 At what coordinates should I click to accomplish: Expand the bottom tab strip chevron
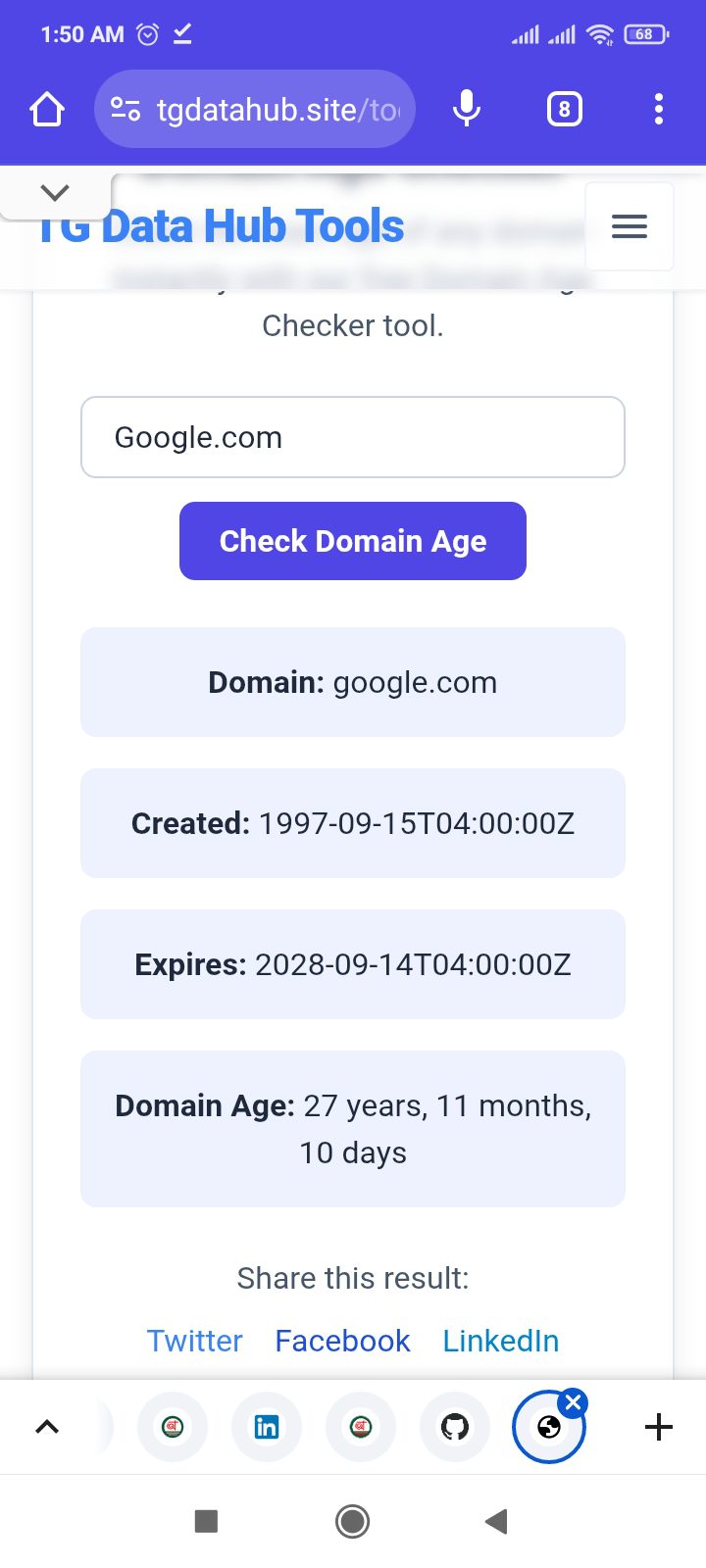click(x=46, y=1427)
